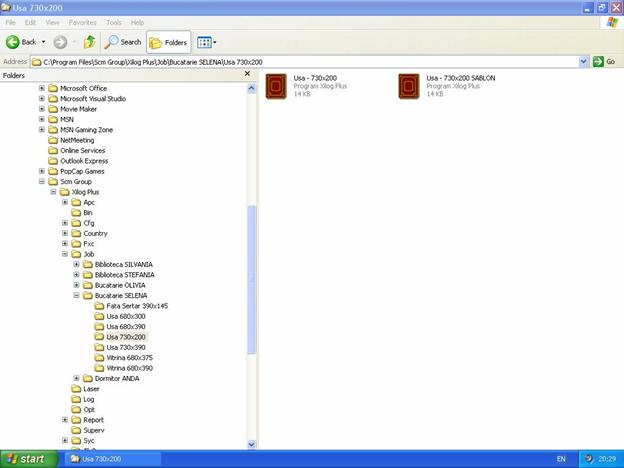The height and width of the screenshot is (468, 624).
Task: Expand the Biblioteca SILVANIA folder
Action: pos(76,264)
